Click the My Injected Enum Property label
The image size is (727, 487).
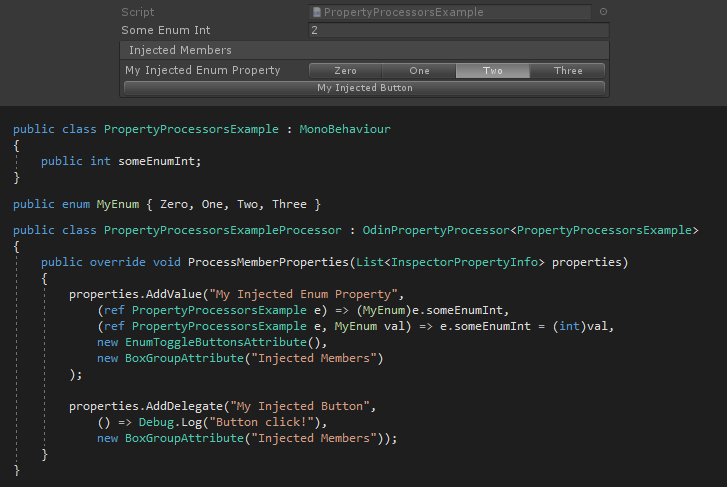(x=203, y=70)
